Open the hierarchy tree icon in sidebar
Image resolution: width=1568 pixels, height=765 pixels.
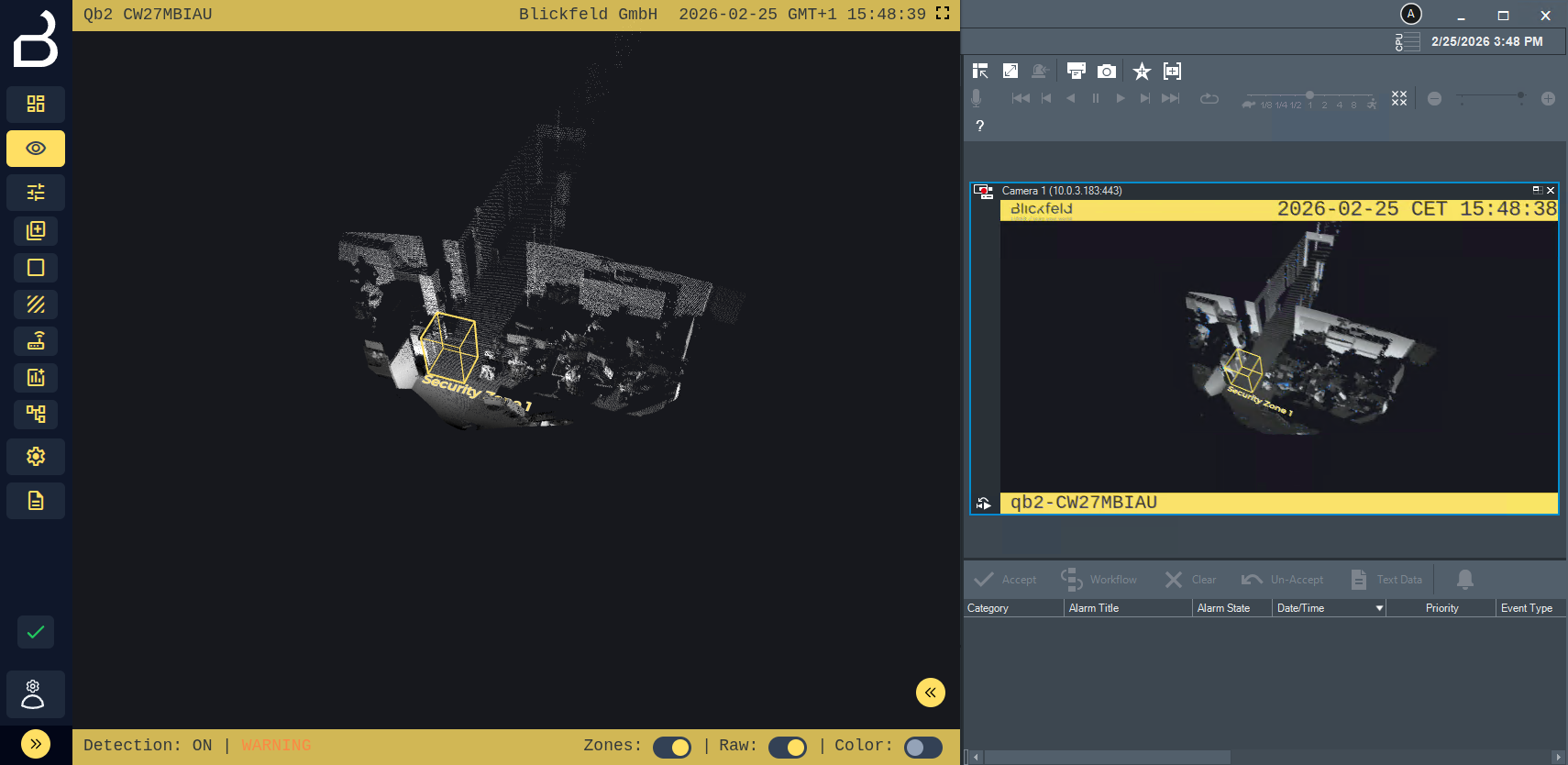coord(36,414)
